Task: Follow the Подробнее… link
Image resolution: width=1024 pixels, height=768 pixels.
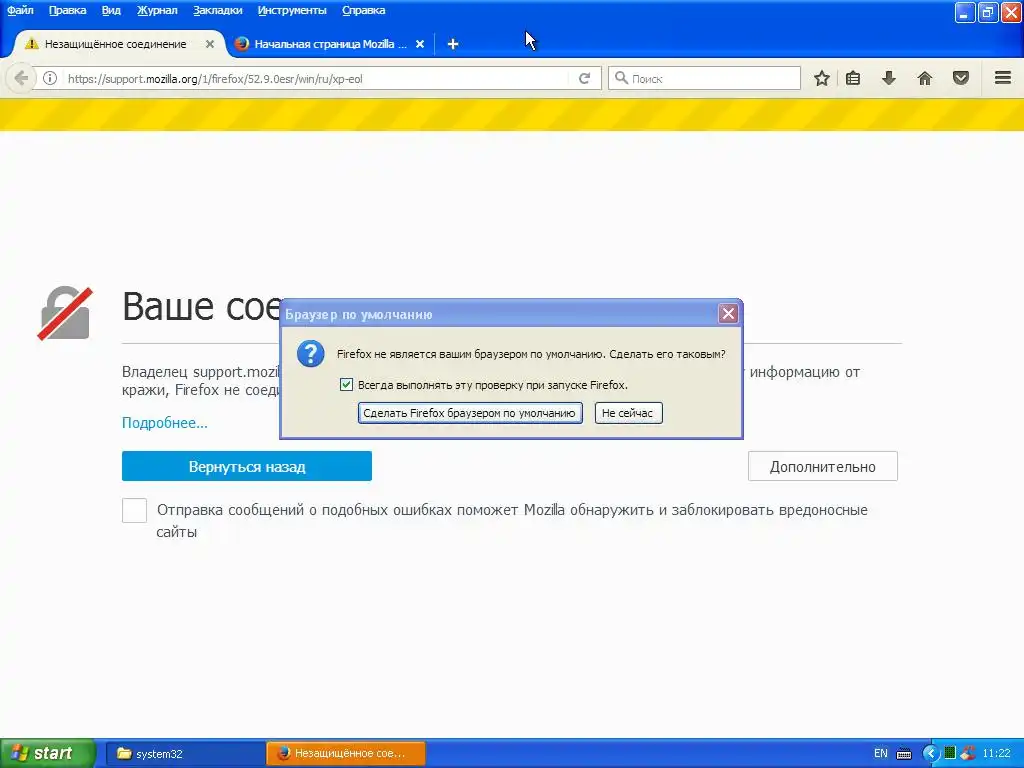Action: point(165,423)
